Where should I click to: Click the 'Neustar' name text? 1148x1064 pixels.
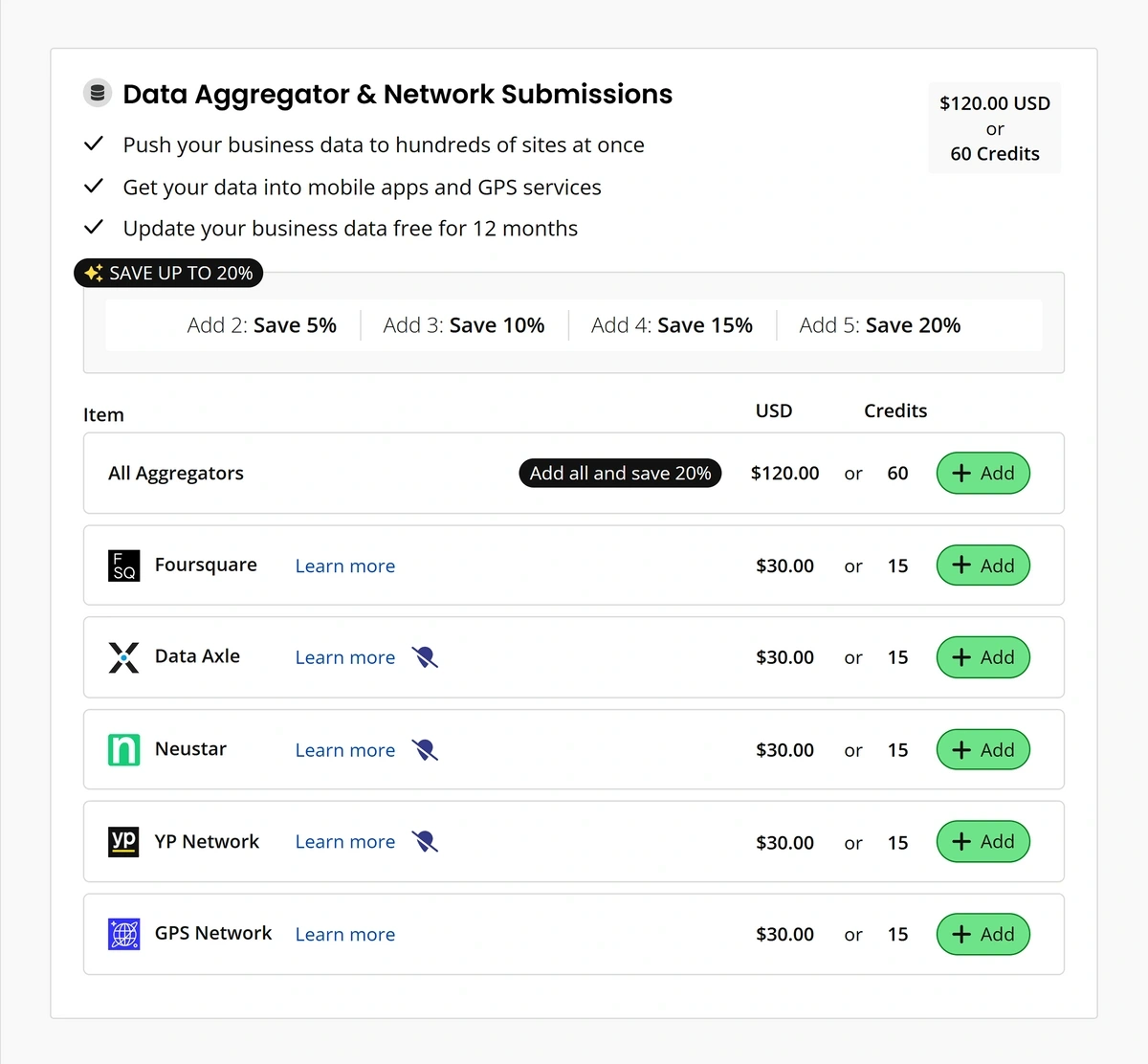(190, 749)
